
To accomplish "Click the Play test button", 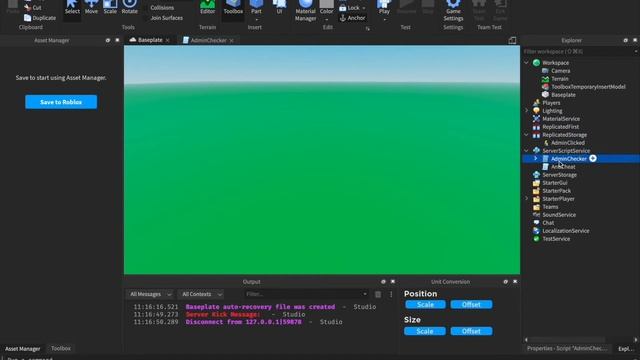I will click(384, 6).
